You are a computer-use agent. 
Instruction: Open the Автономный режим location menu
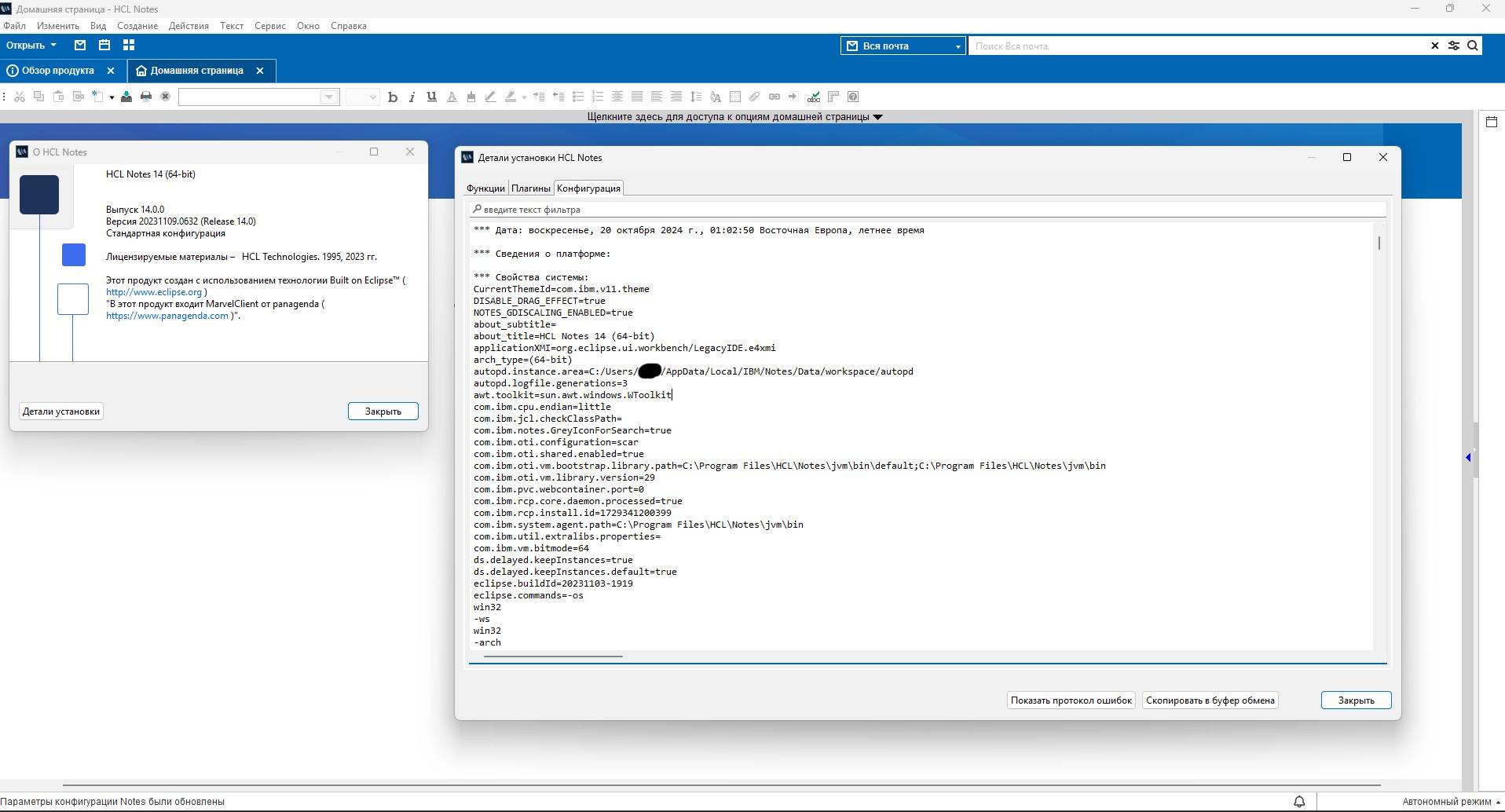1451,802
